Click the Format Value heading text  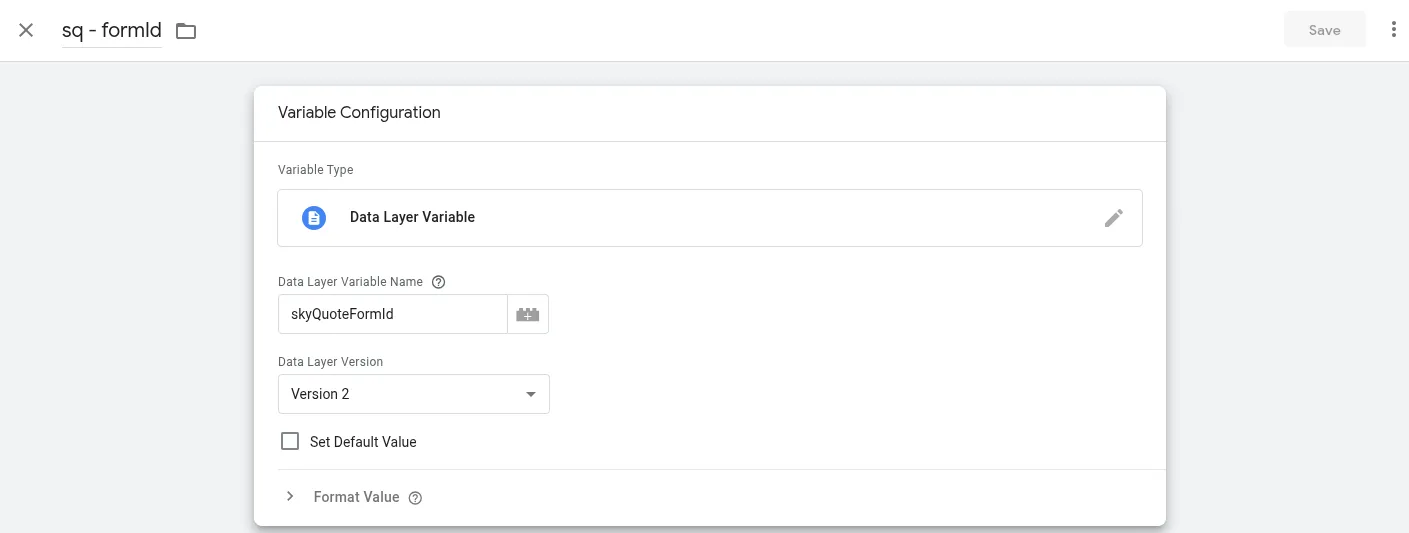pyautogui.click(x=356, y=497)
